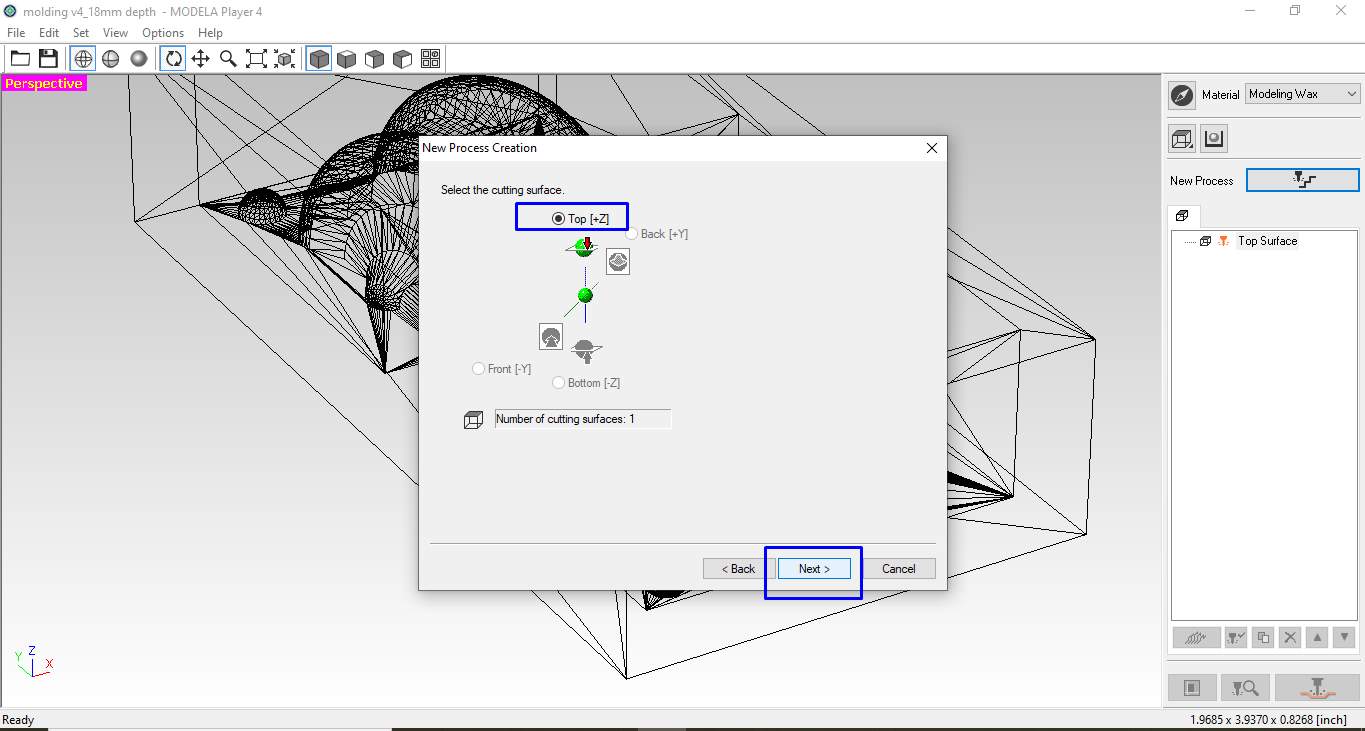This screenshot has width=1365, height=731.
Task: Select the cube view with white right side
Action: coord(403,59)
